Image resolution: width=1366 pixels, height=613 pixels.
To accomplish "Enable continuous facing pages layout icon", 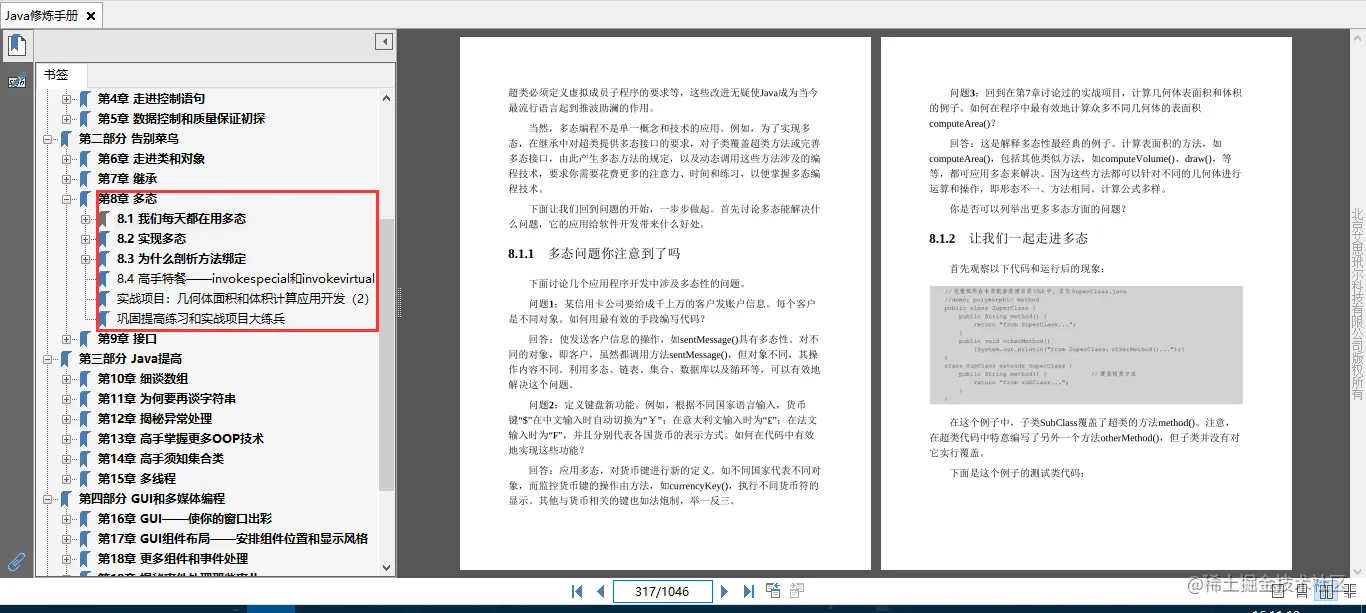I will click(x=1351, y=592).
